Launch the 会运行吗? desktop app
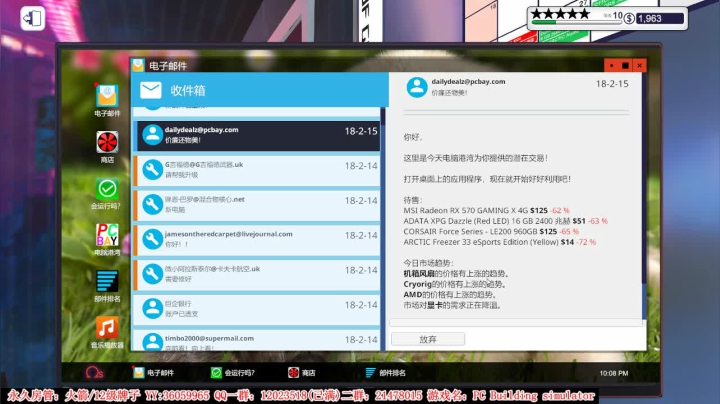 107,194
